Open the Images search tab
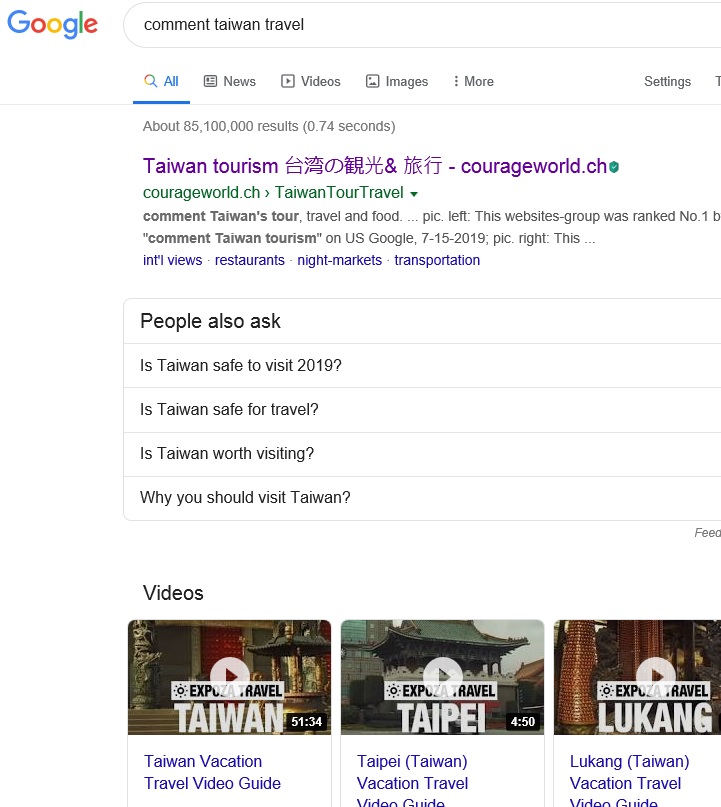 click(396, 81)
